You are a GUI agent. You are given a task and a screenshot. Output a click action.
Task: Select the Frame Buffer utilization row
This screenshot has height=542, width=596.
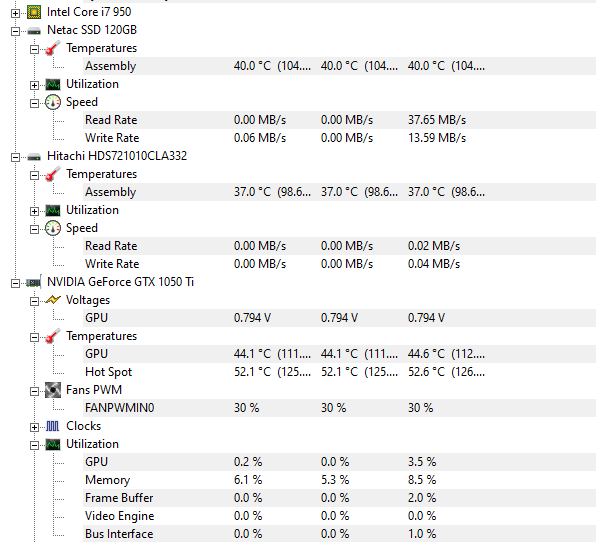coord(339,498)
